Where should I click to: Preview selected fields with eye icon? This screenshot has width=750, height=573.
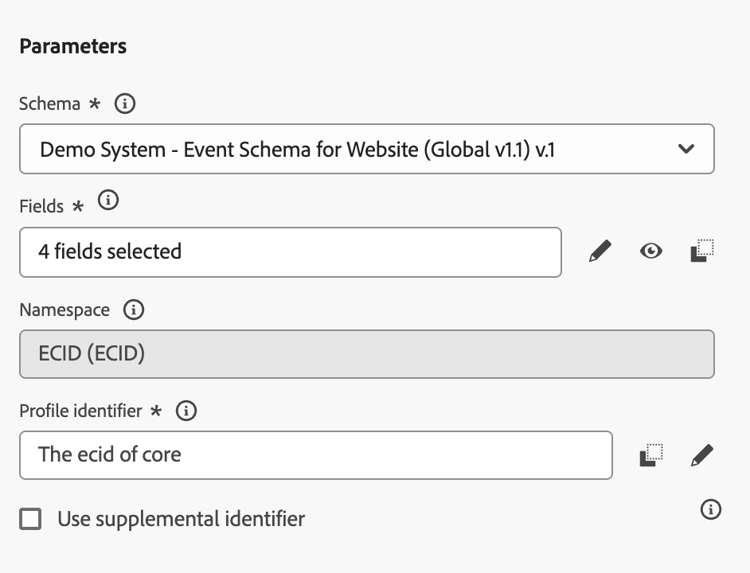[651, 252]
